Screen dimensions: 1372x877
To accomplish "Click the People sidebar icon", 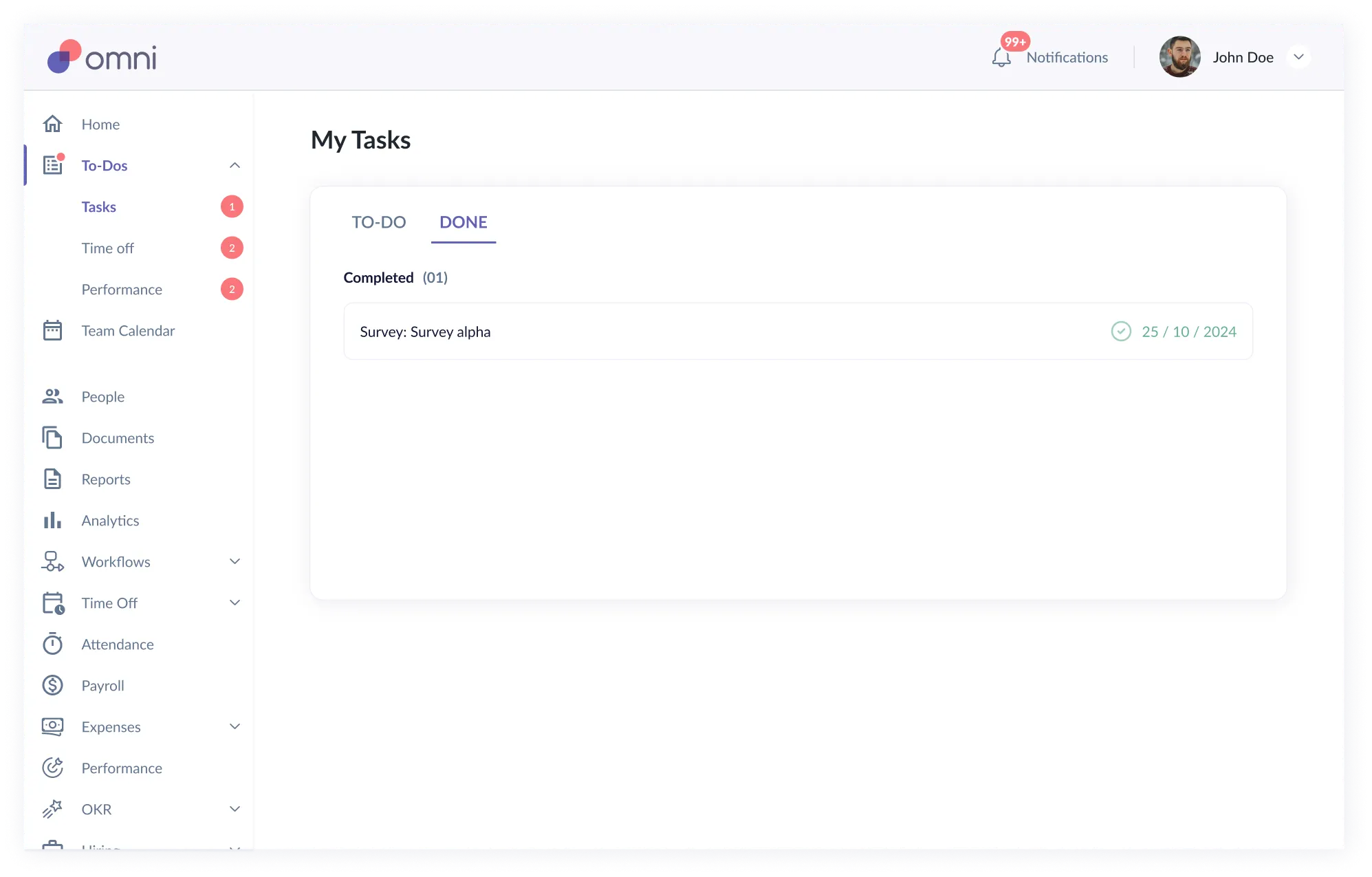I will [x=52, y=396].
